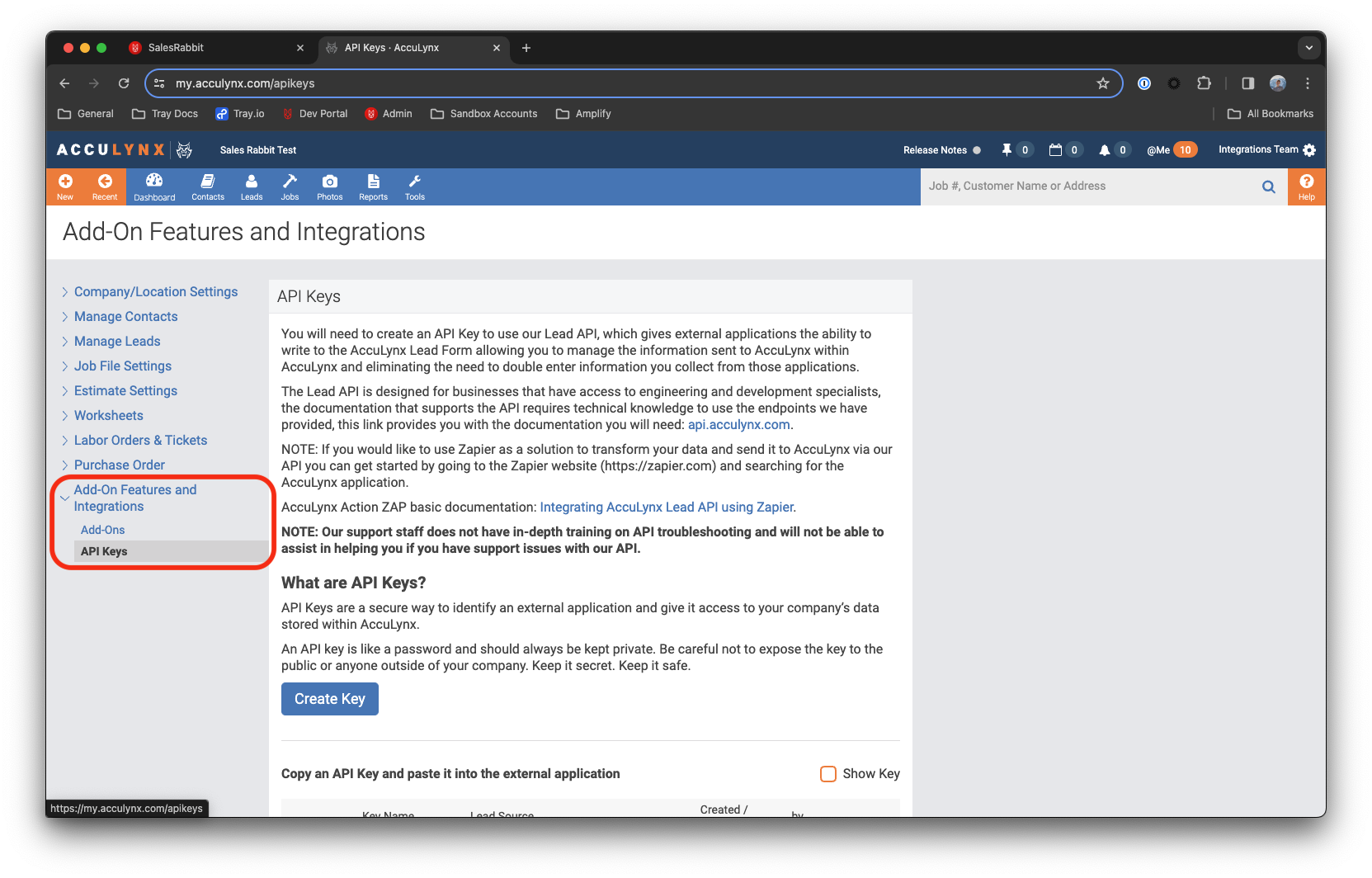This screenshot has width=1372, height=878.
Task: Open the browser Extensions puzzle icon
Action: tap(1205, 83)
